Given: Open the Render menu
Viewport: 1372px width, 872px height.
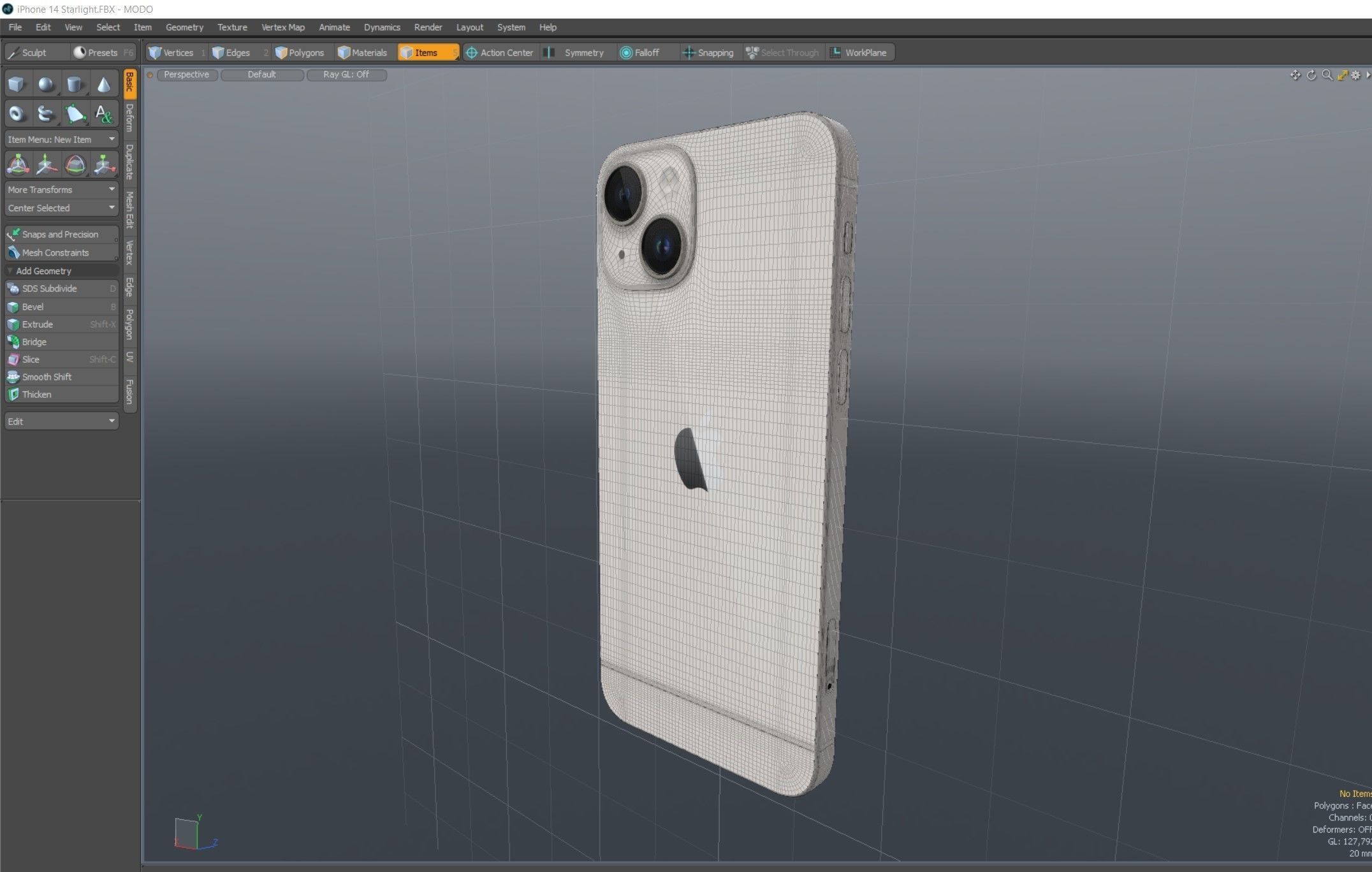Looking at the screenshot, I should tap(428, 27).
